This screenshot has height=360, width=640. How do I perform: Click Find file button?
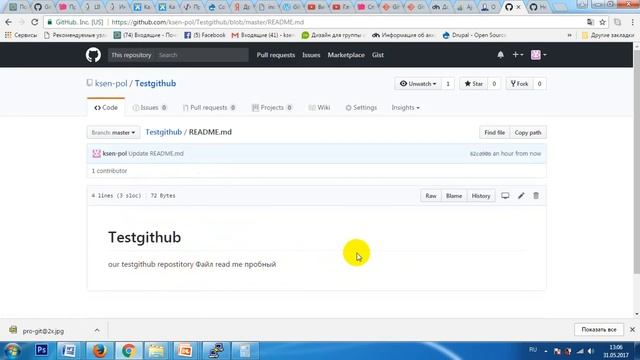[494, 133]
